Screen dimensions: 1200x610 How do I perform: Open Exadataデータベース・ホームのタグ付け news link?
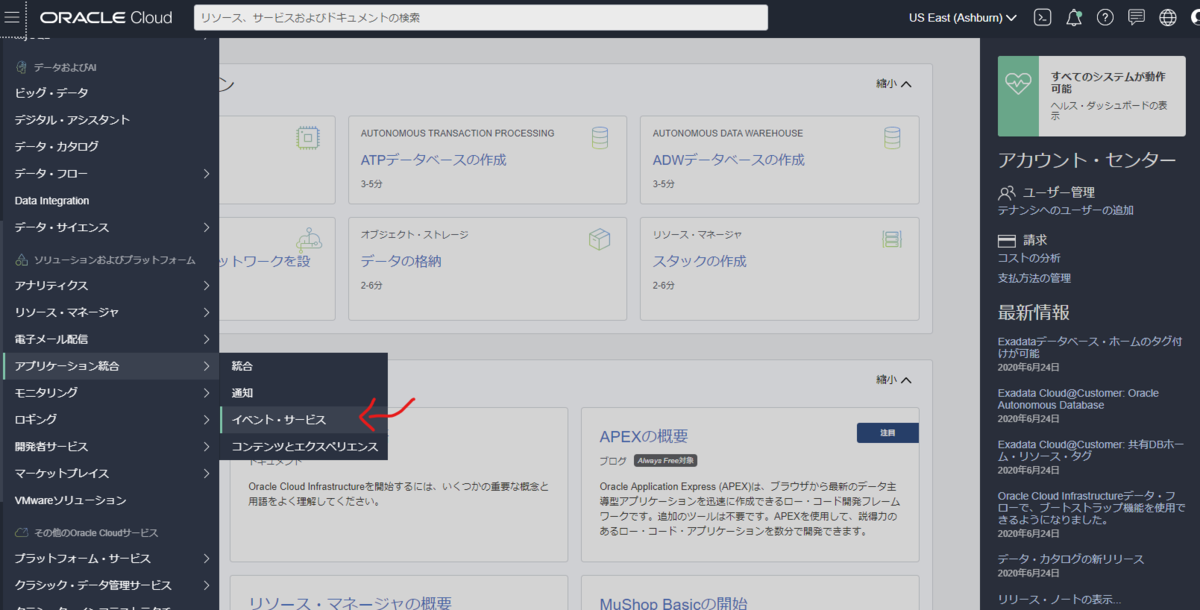(1089, 346)
